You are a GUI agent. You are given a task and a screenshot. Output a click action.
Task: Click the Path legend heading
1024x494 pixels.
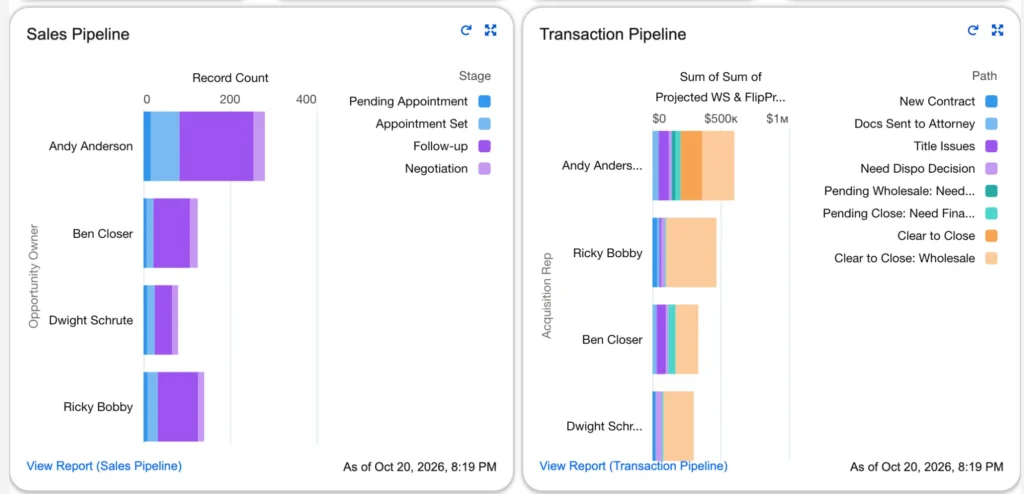click(984, 76)
